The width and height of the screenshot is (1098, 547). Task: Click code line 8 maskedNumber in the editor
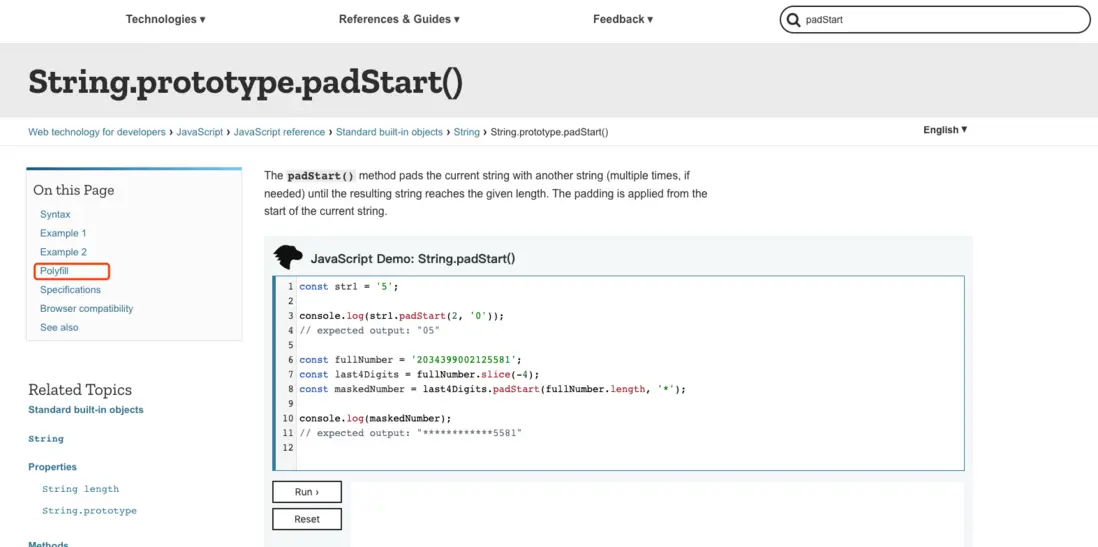click(x=492, y=389)
